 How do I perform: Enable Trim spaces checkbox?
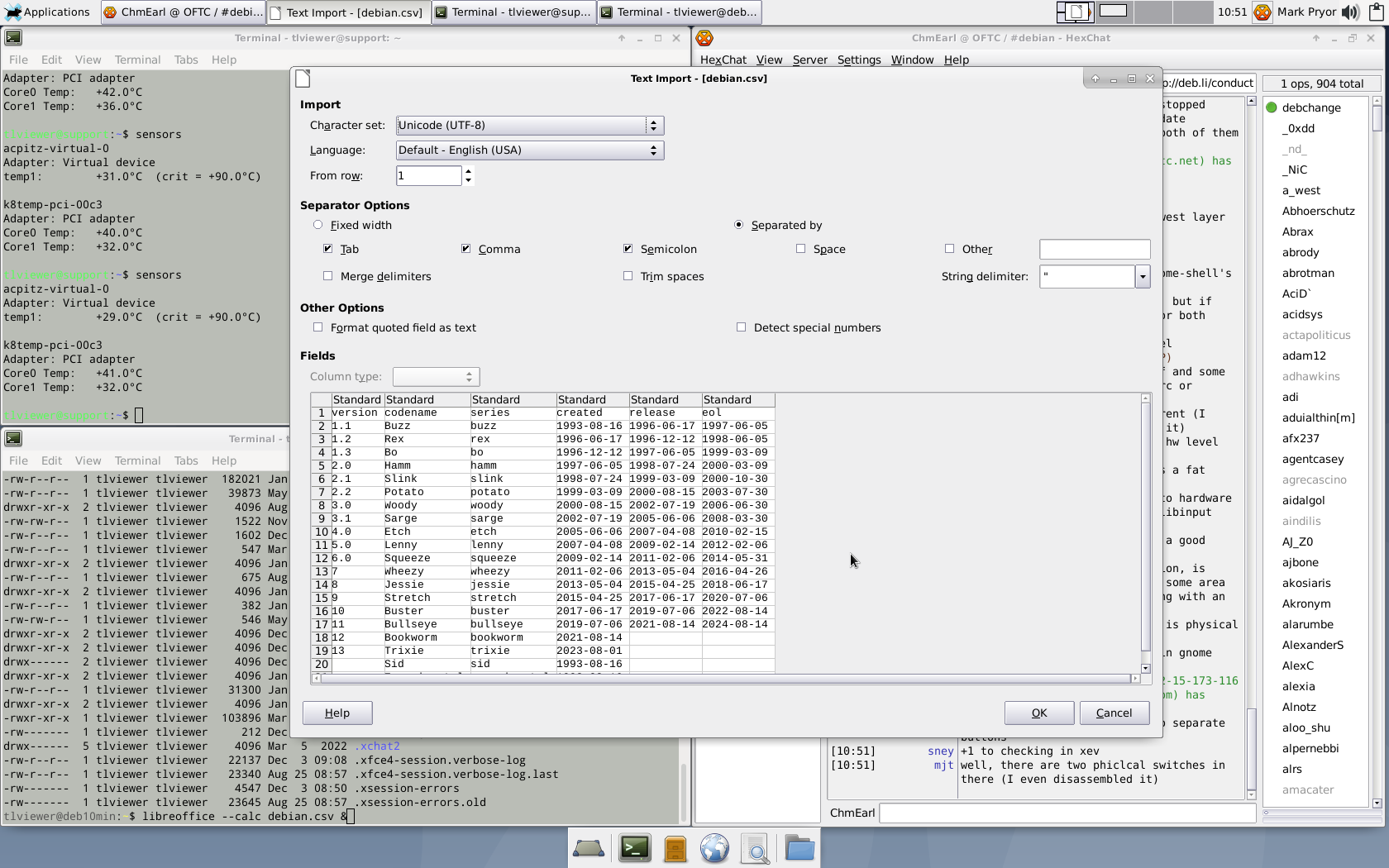point(628,276)
